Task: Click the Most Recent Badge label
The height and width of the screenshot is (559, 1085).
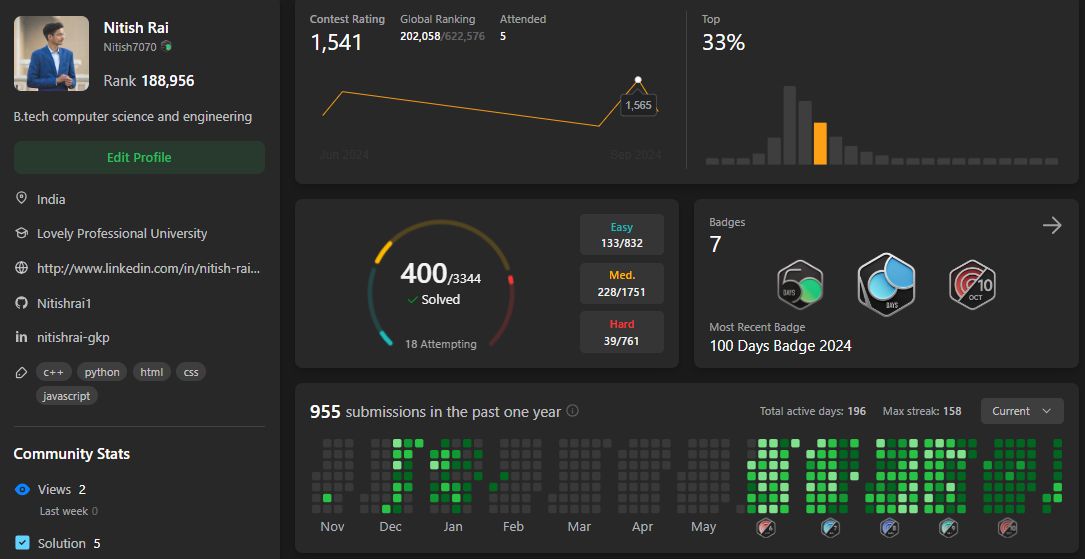Action: (x=757, y=327)
